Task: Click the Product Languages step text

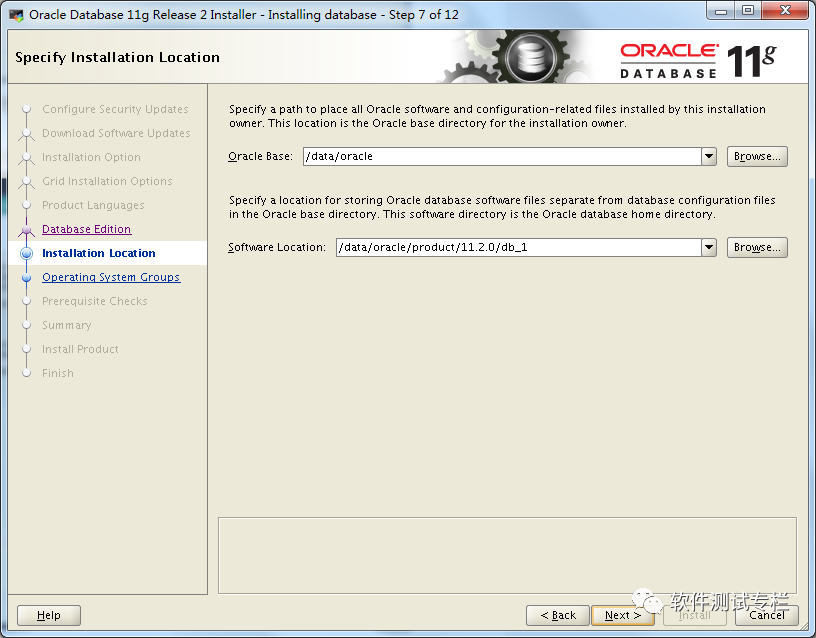Action: coord(93,205)
